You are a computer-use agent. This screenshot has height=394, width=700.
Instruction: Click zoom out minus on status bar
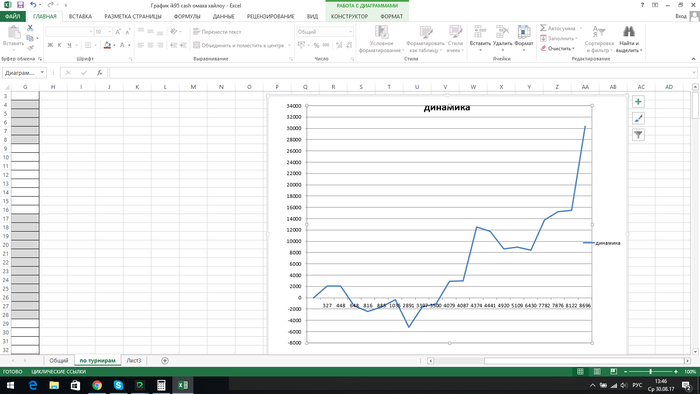(625, 371)
